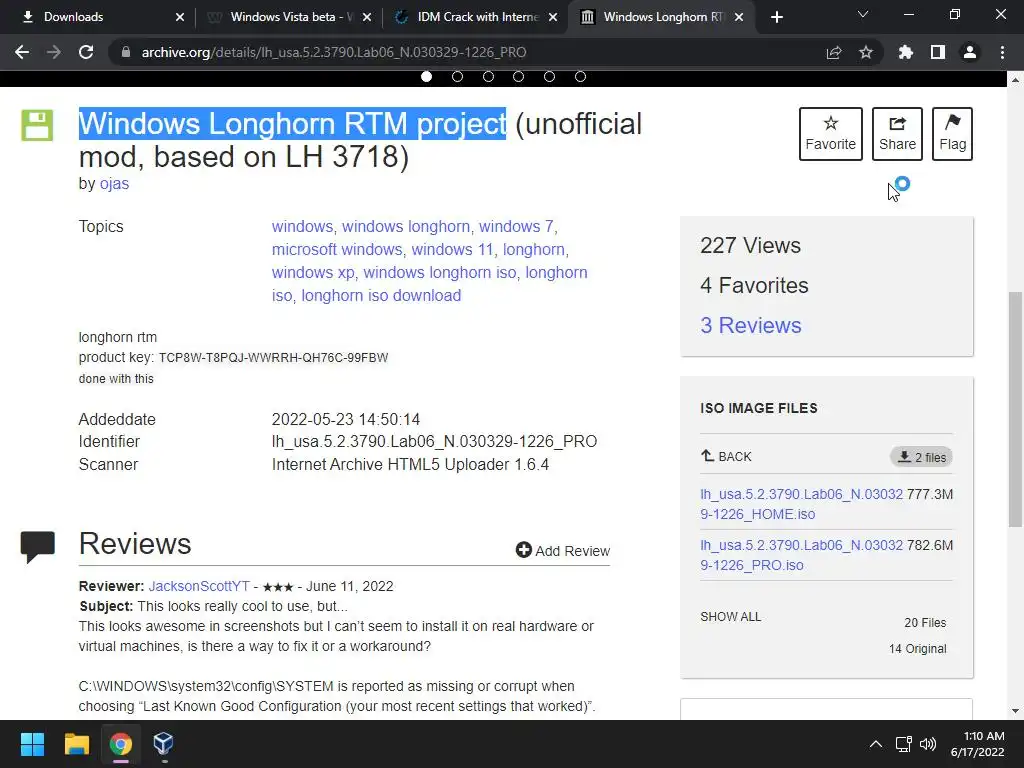Screen dimensions: 1024x768
Task: Click the Reviews speech bubble icon
Action: point(37,547)
